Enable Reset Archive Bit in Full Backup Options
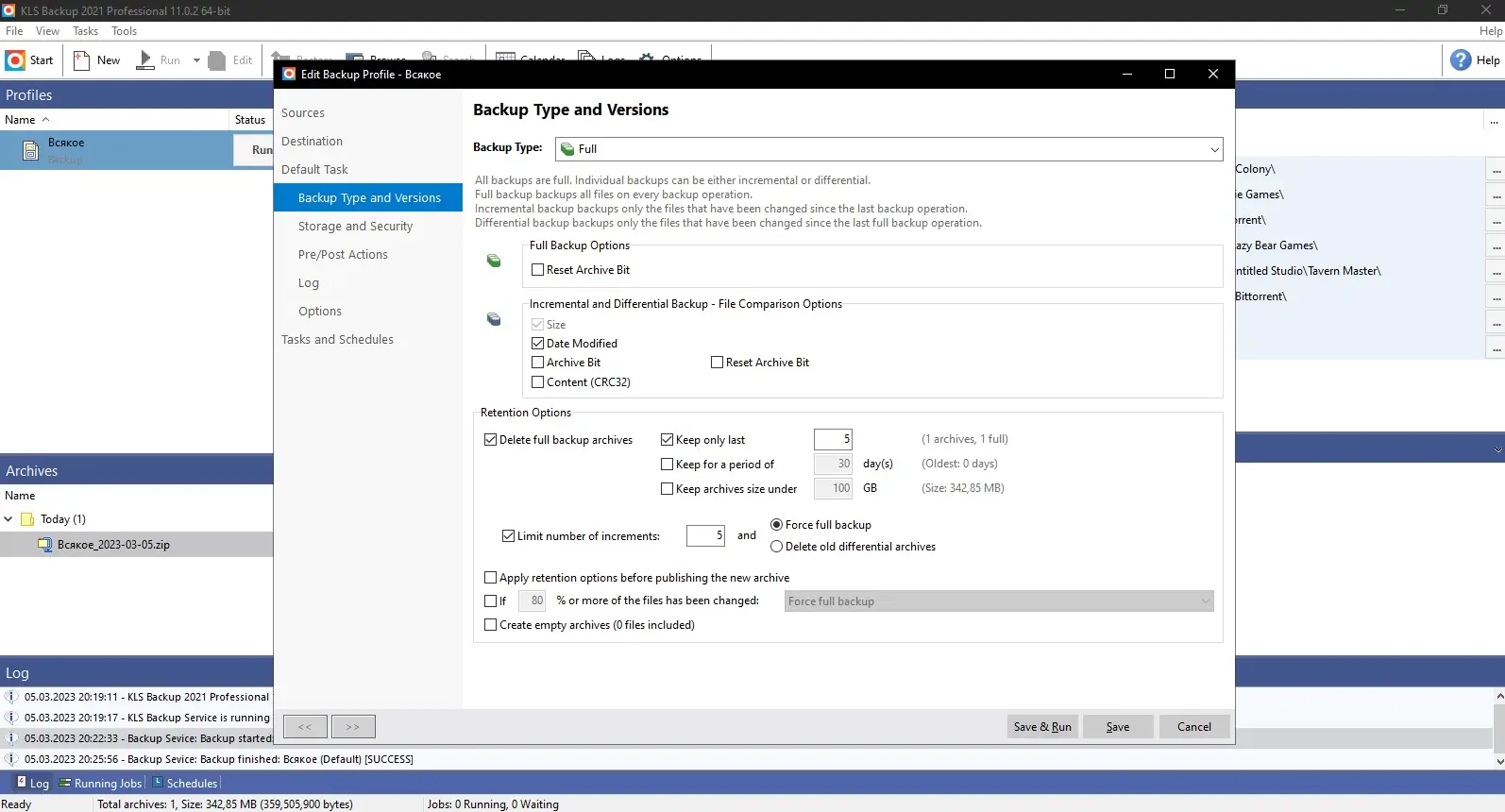 point(537,270)
